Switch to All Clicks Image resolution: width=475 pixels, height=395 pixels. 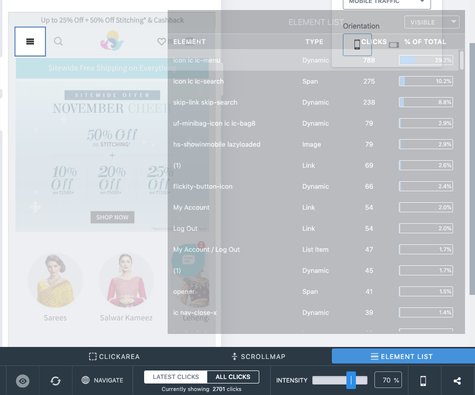(233, 377)
